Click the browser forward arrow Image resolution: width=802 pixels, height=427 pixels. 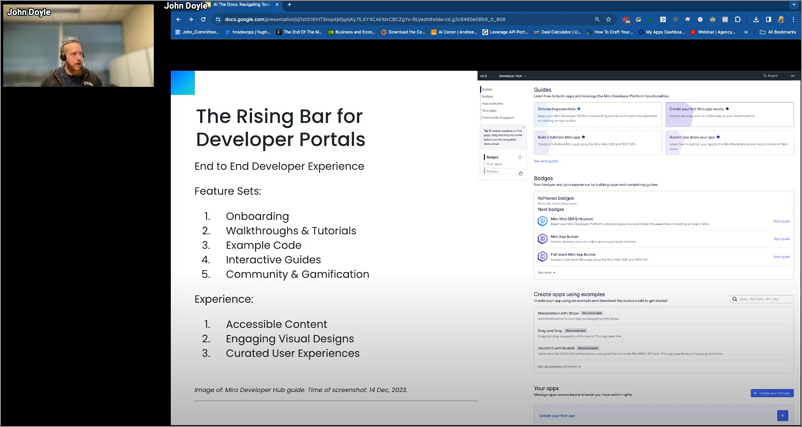point(191,19)
